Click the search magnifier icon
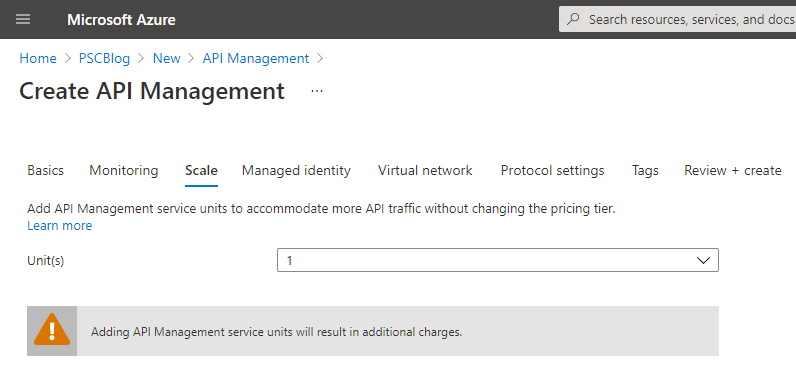 coord(574,19)
